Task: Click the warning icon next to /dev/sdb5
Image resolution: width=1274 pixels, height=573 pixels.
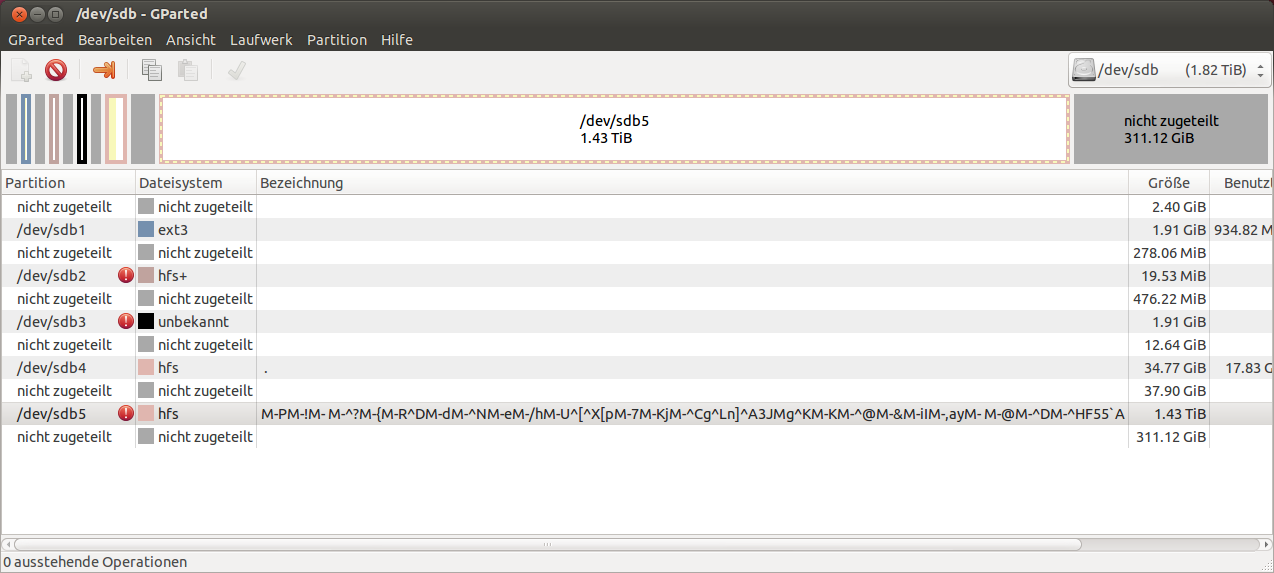Action: coord(125,413)
